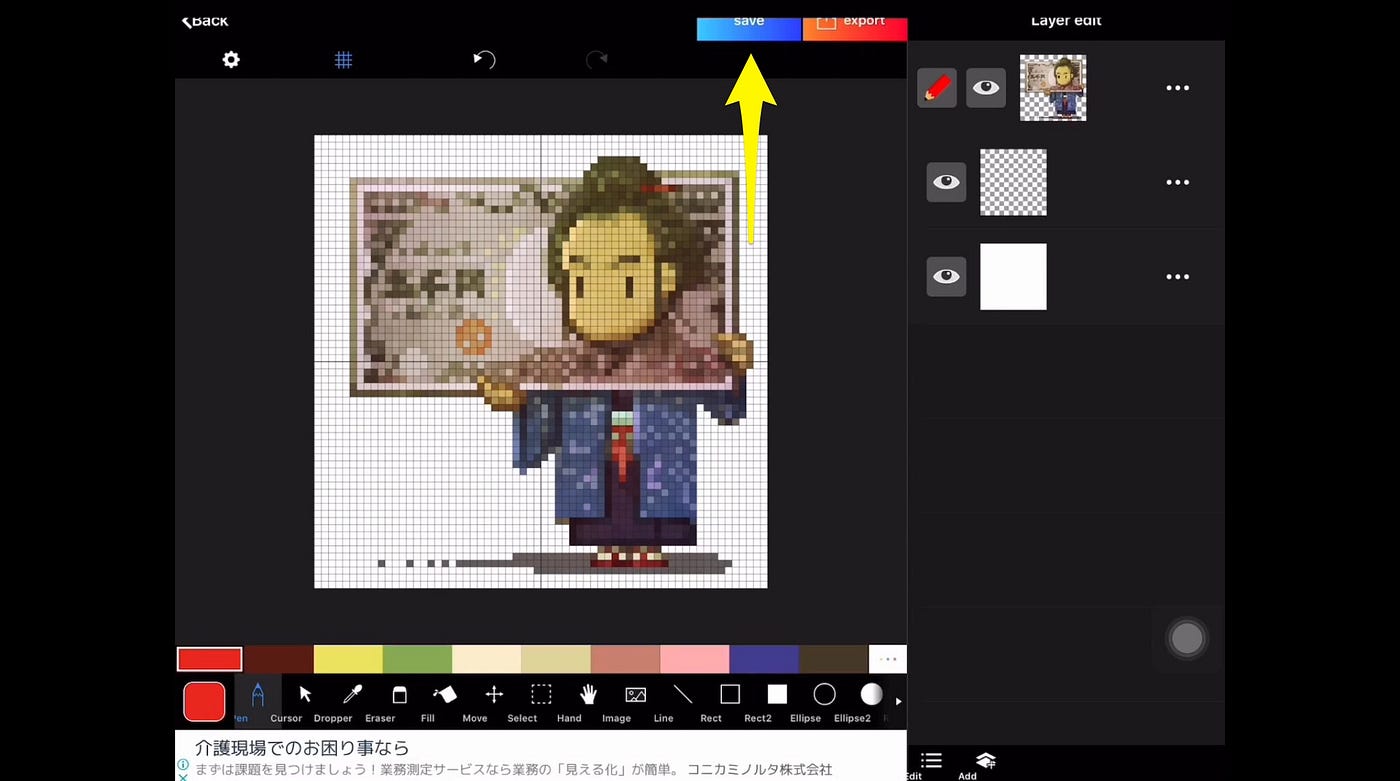Select the yellow palette color
Screen dimensions: 1400x781
point(348,659)
